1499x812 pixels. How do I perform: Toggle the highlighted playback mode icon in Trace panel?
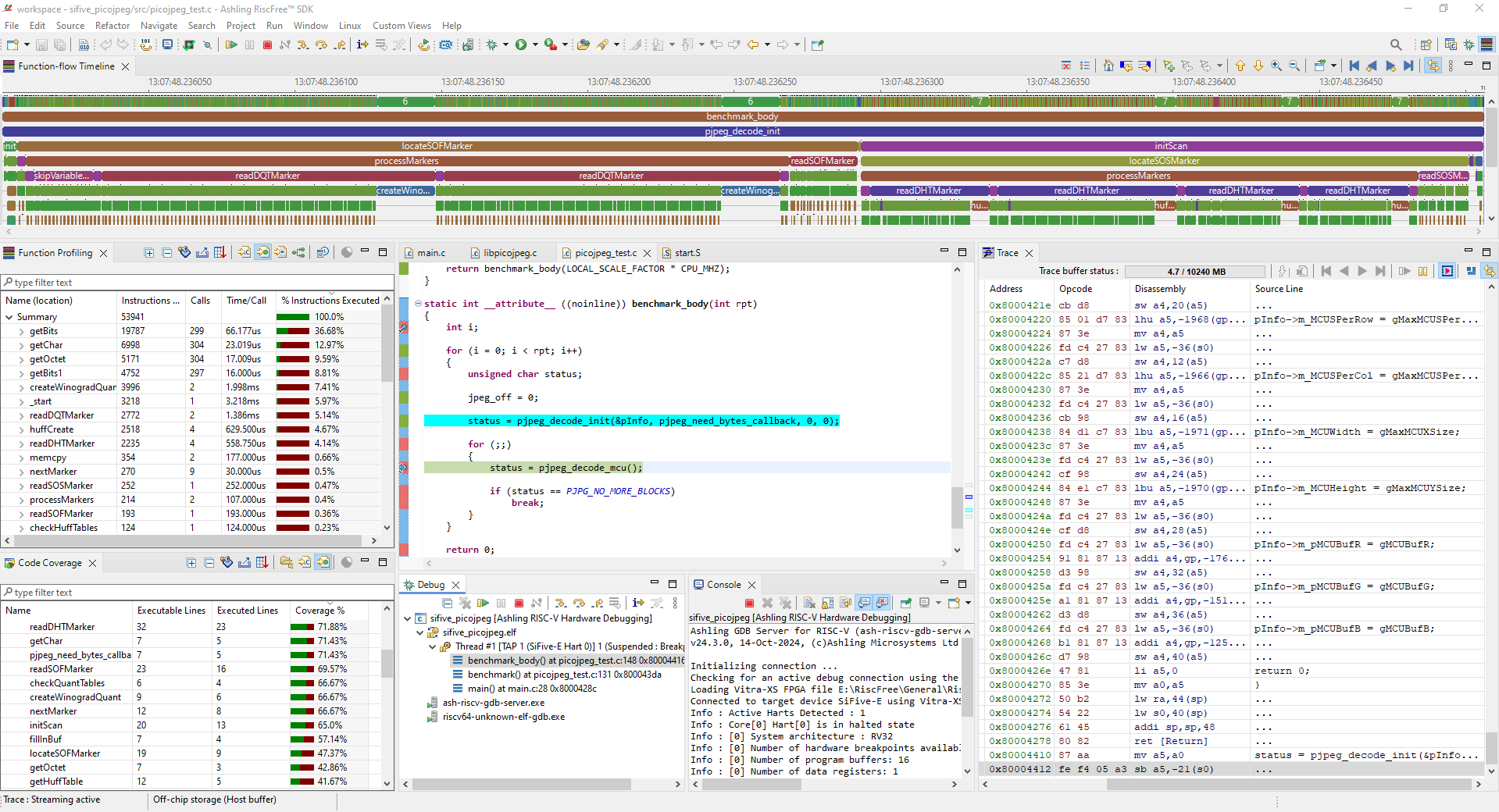[x=1447, y=272]
